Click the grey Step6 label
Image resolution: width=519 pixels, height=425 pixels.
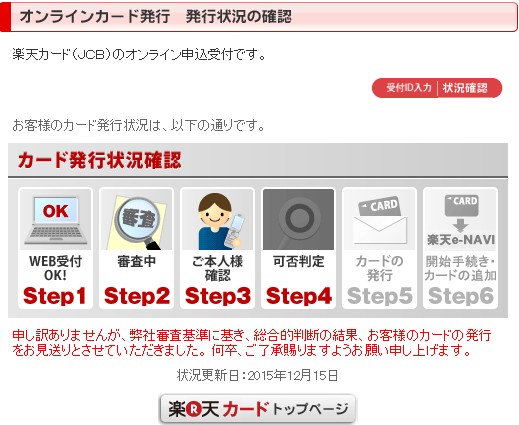pyautogui.click(x=461, y=296)
